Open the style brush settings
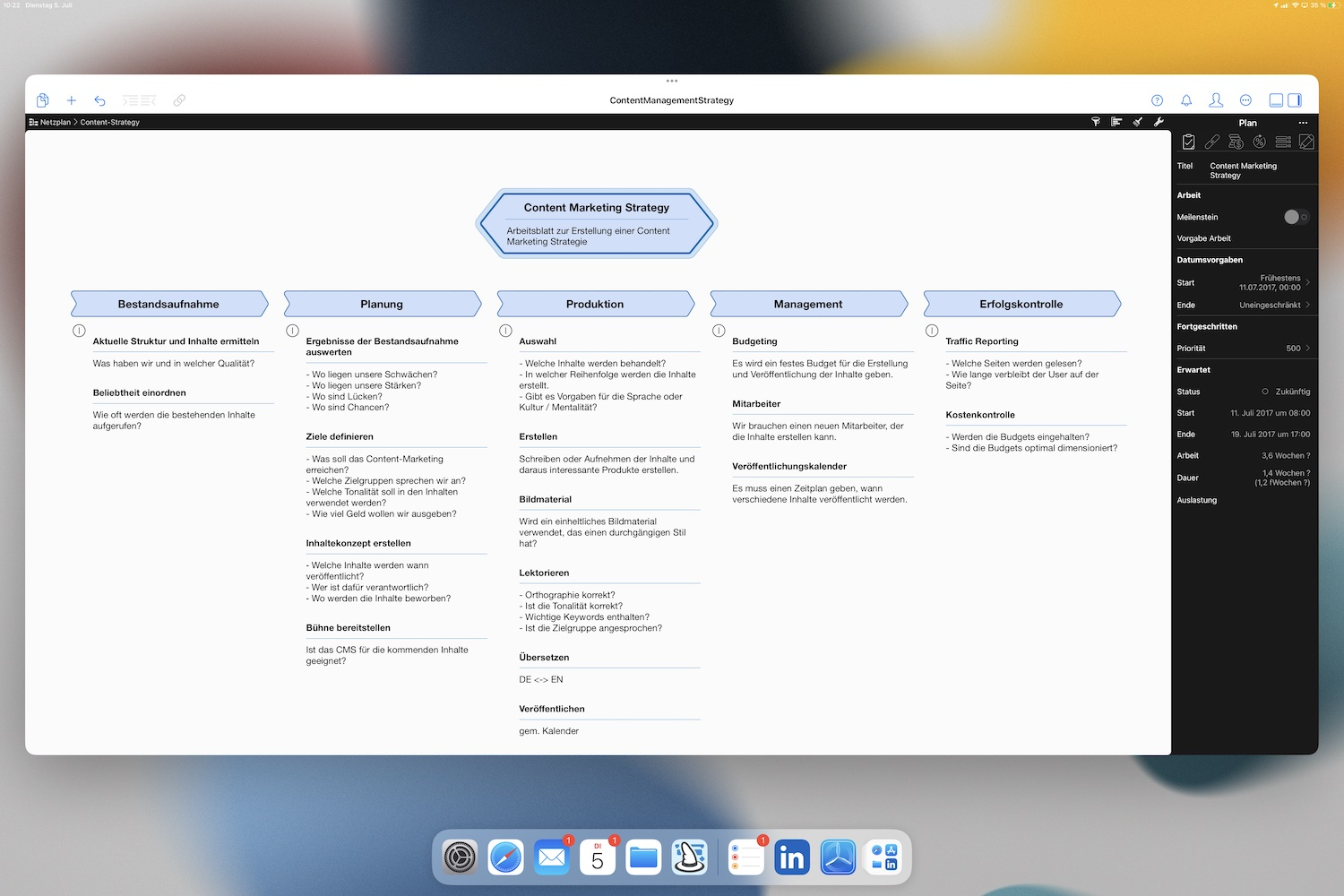1344x896 pixels. tap(1138, 122)
